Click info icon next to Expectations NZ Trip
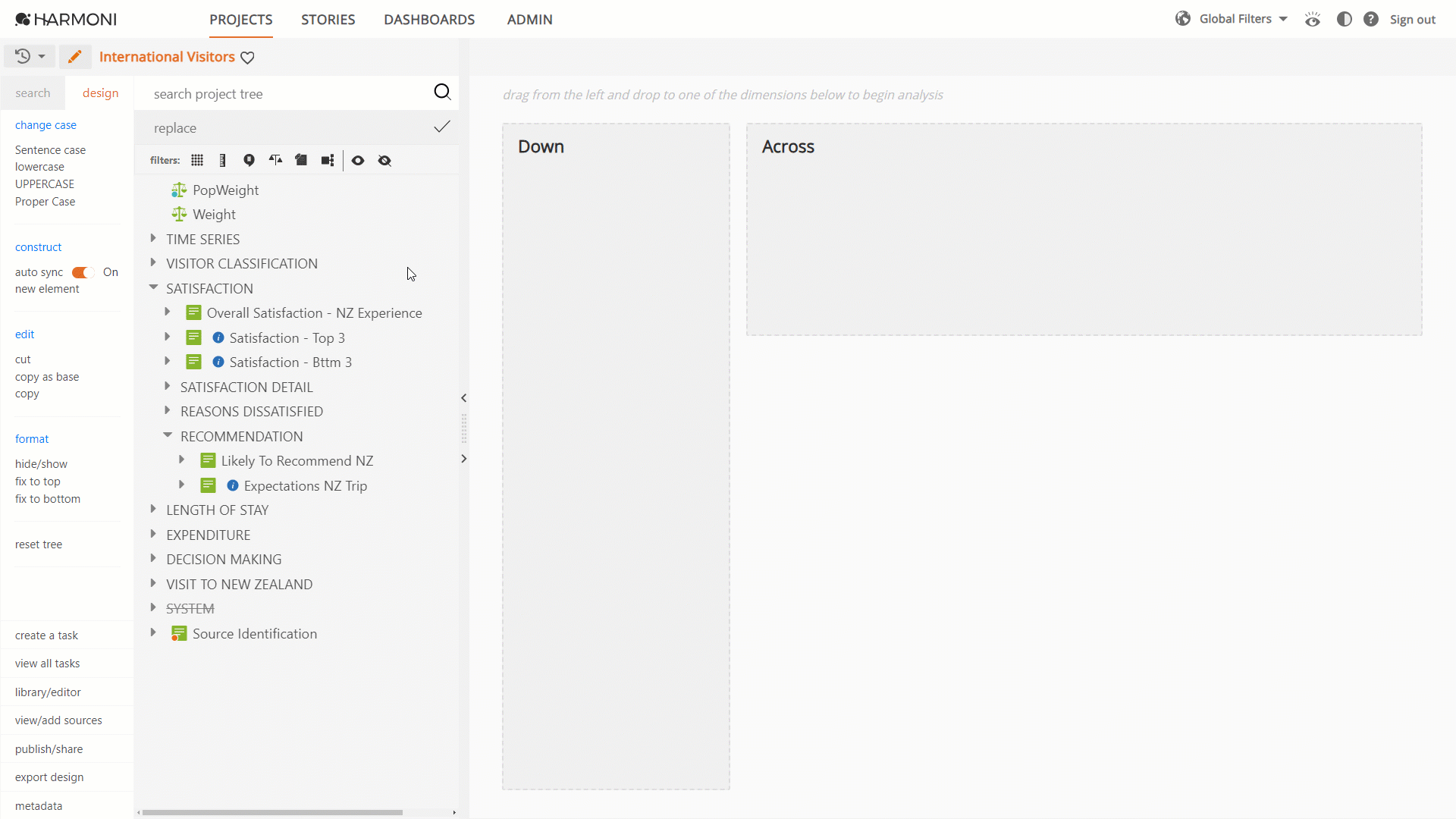Screen dimensions: 1456x819 click(233, 485)
